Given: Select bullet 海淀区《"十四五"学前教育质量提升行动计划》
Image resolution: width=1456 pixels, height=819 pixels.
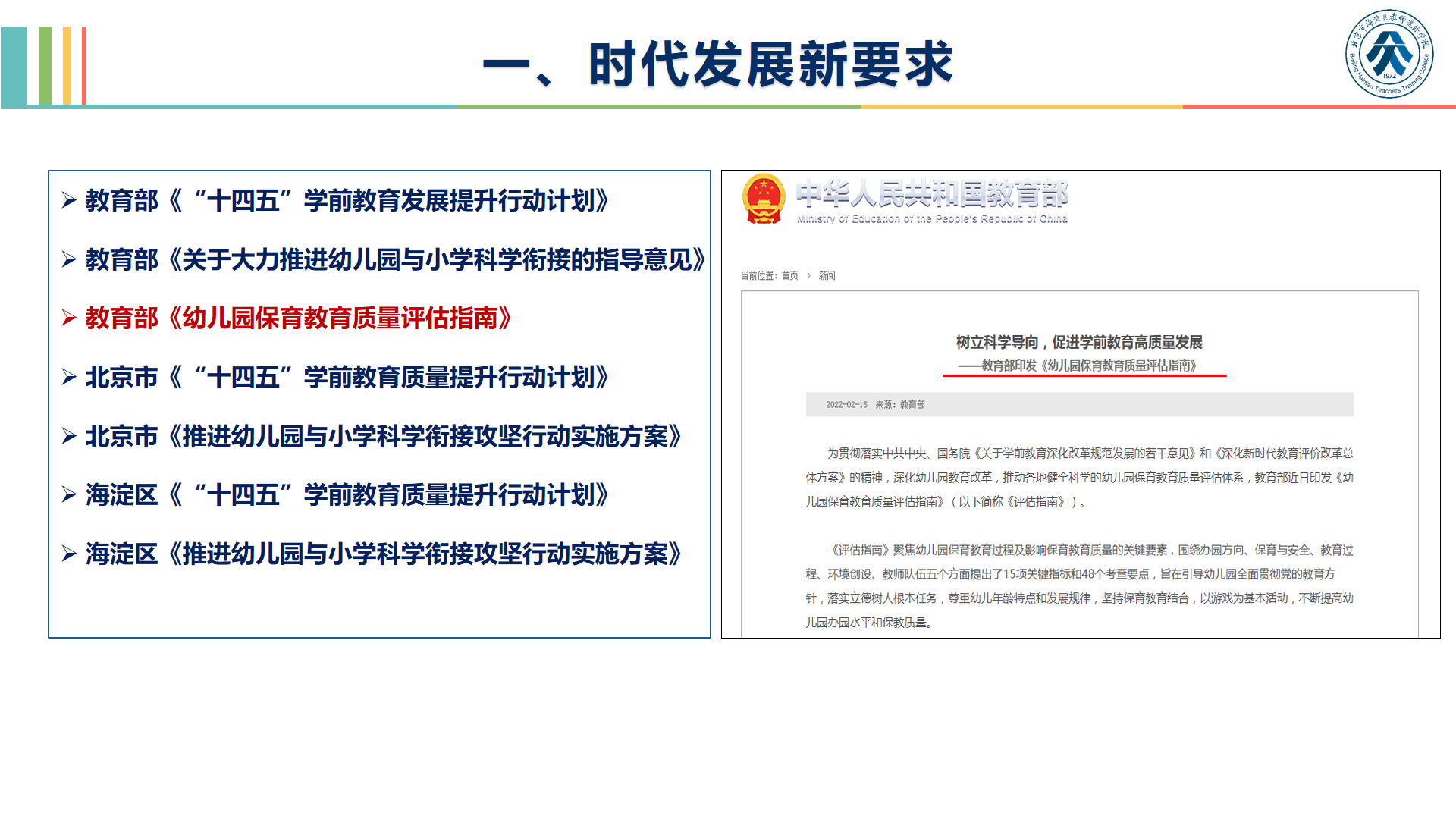Looking at the screenshot, I should (x=347, y=494).
